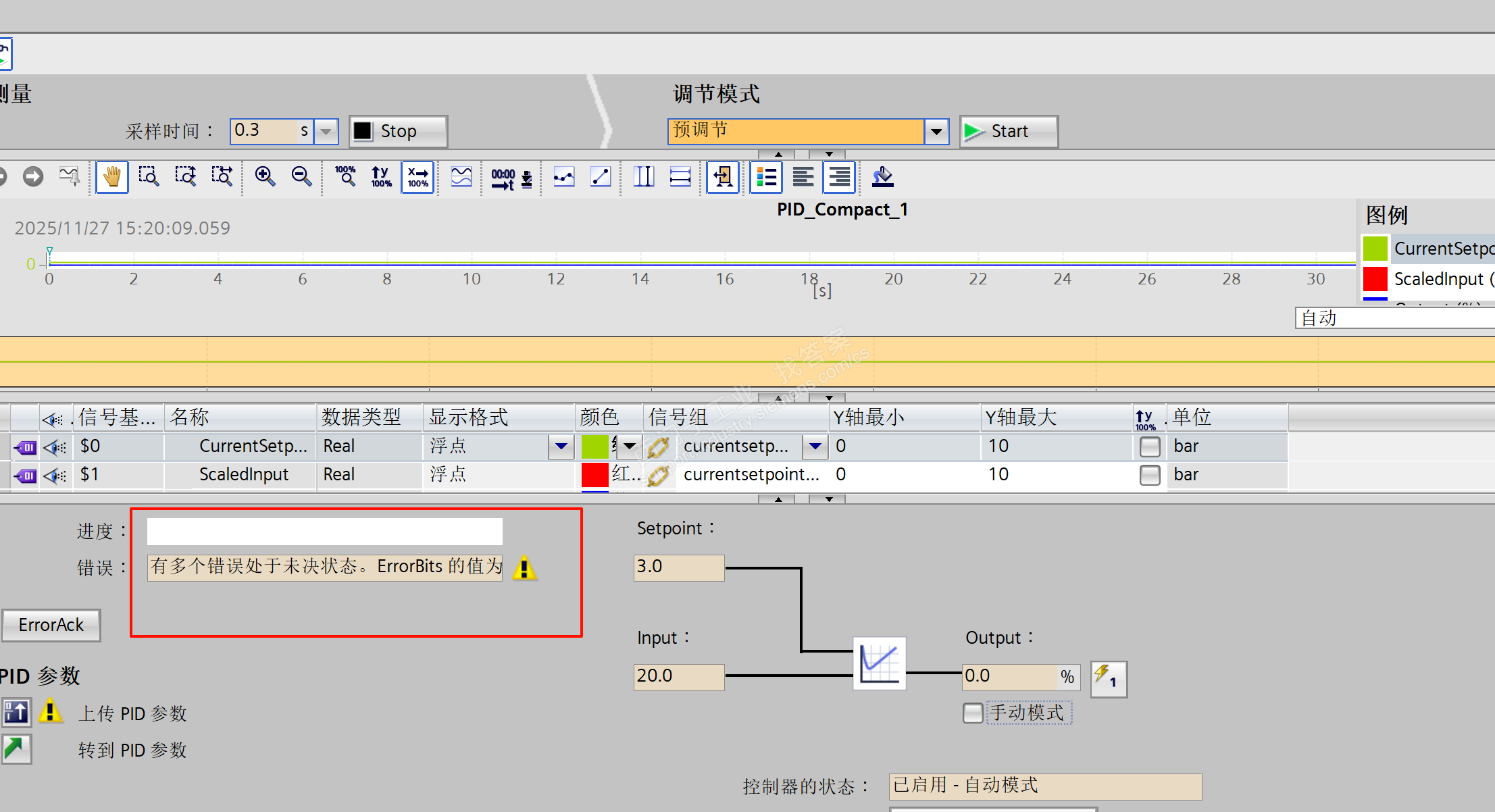Screen dimensions: 1495x812
Task: Enable manual mode checkbox
Action: click(973, 713)
